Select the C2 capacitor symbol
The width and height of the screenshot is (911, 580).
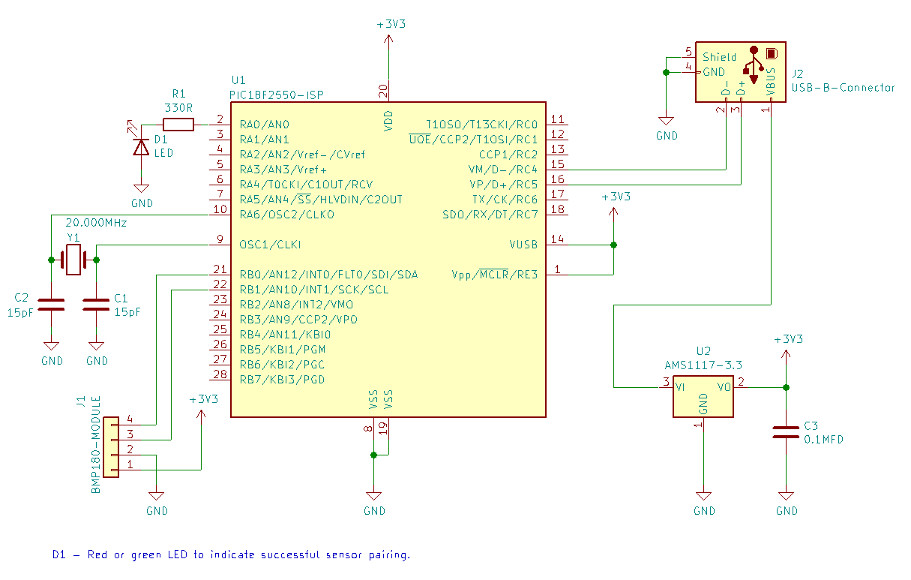click(x=51, y=305)
